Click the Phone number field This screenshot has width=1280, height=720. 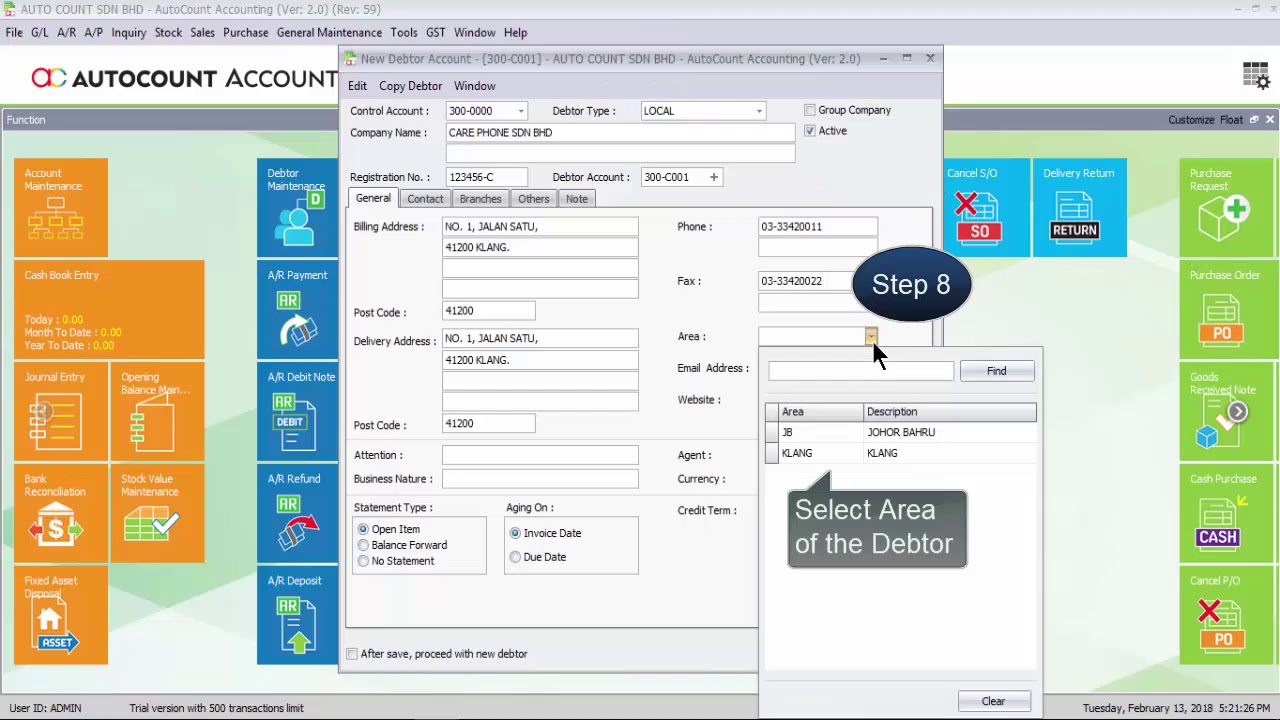coord(818,227)
